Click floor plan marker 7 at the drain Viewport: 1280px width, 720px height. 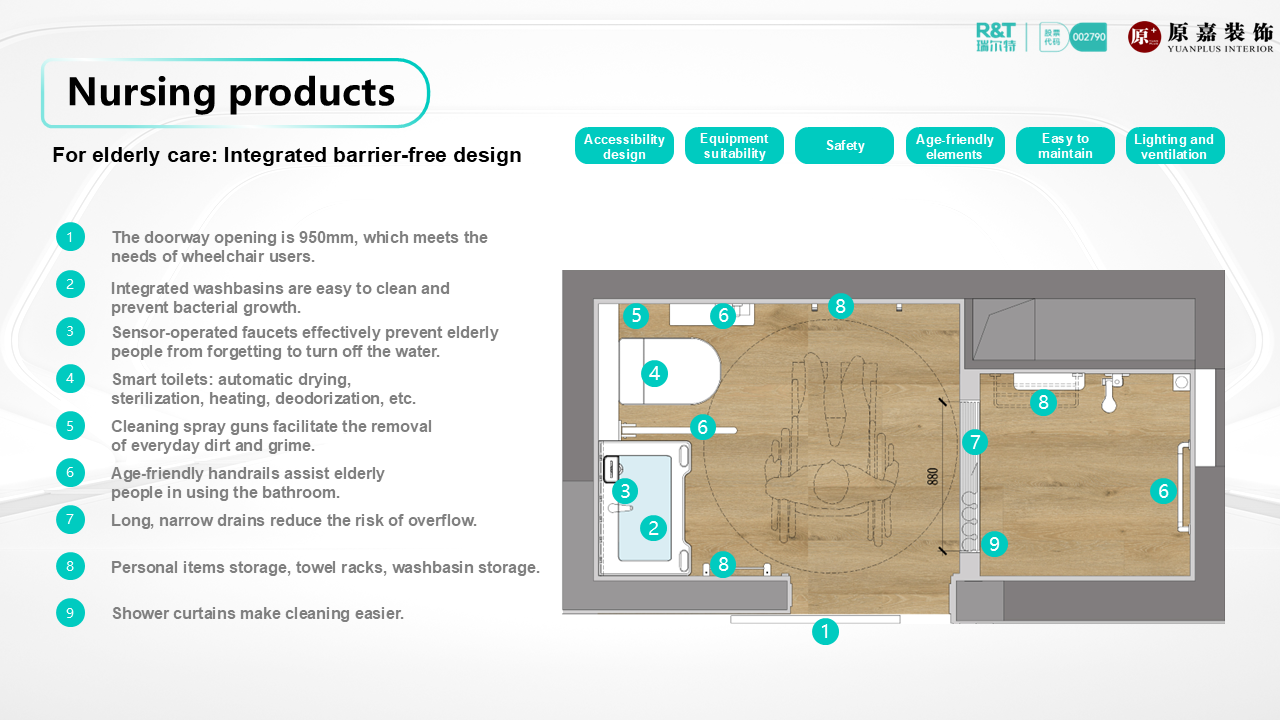coord(974,441)
